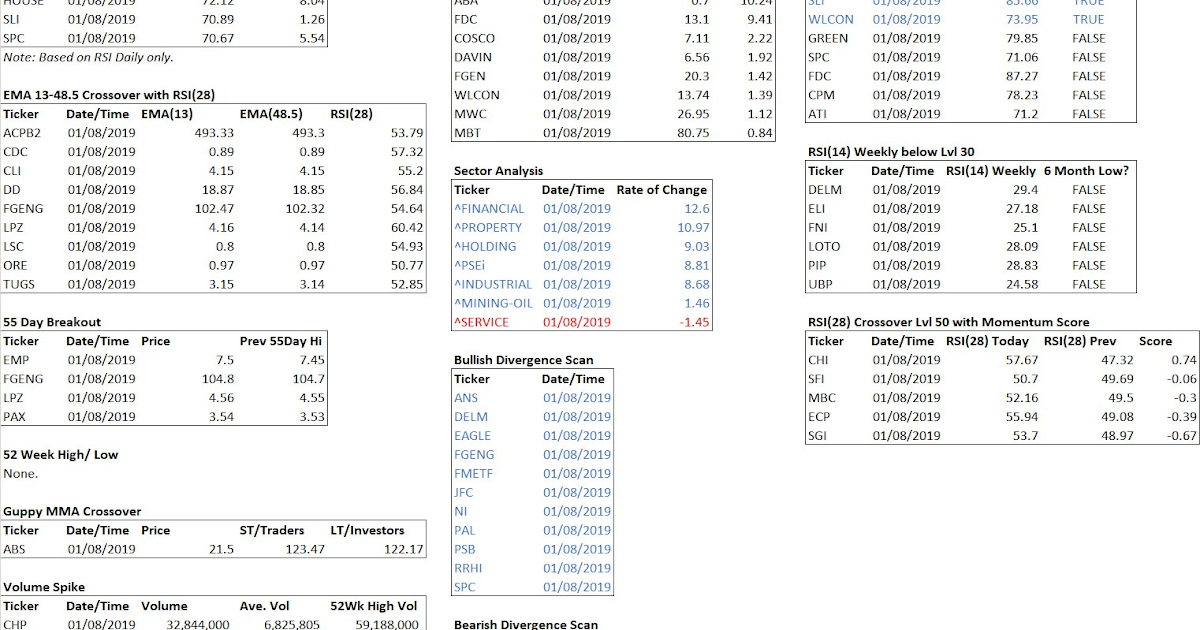Open ticker DELM in Bullish Divergence Scan
The image size is (1200, 630).
(x=471, y=416)
